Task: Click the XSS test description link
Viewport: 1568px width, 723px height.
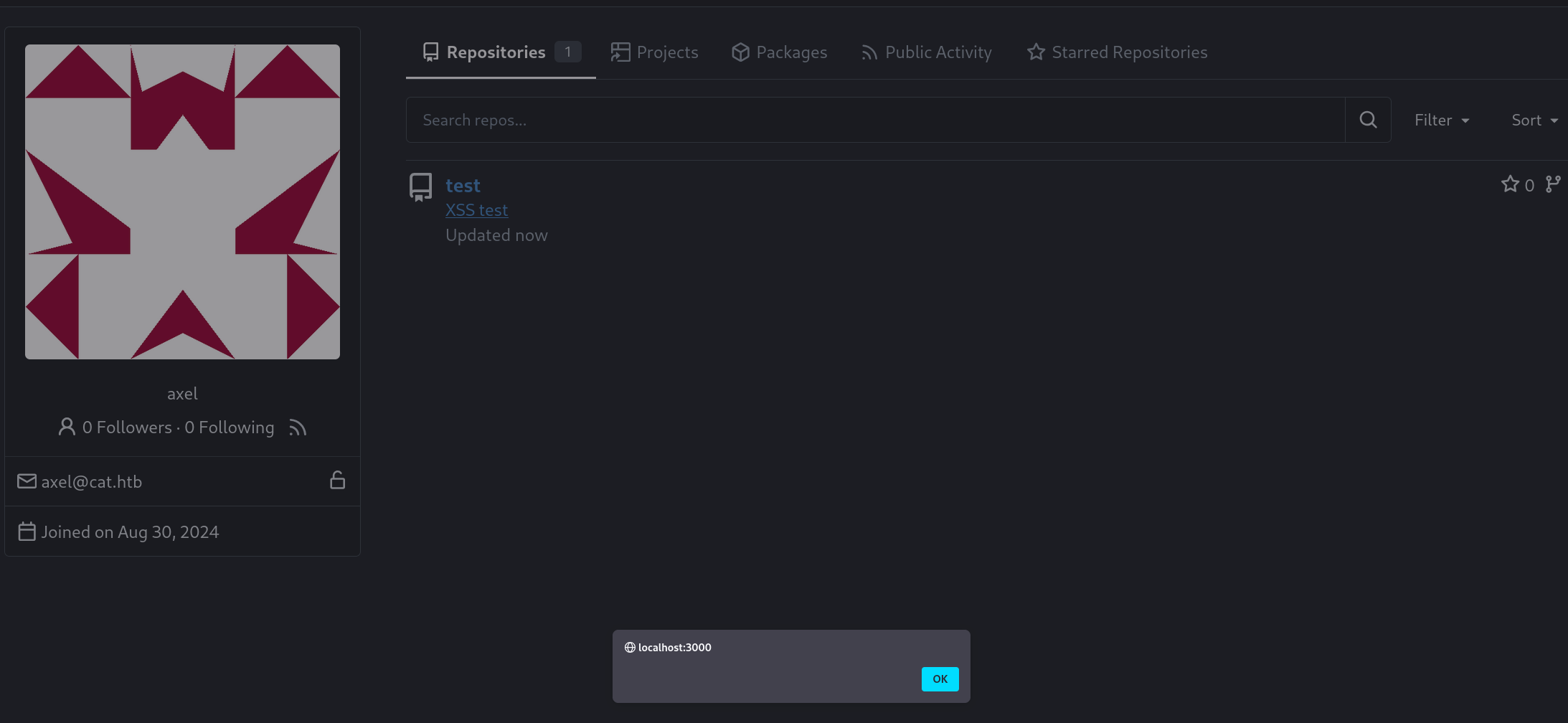Action: tap(476, 210)
